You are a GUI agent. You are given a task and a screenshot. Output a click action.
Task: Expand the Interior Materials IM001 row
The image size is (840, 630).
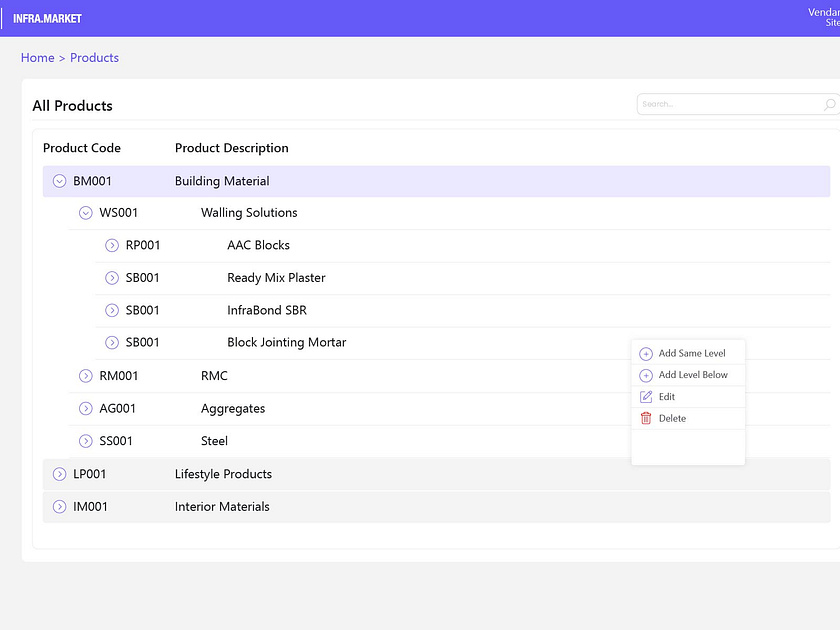pos(59,506)
